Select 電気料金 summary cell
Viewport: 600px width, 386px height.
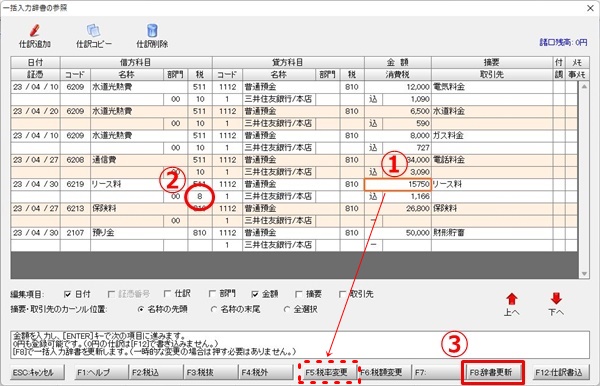click(492, 87)
